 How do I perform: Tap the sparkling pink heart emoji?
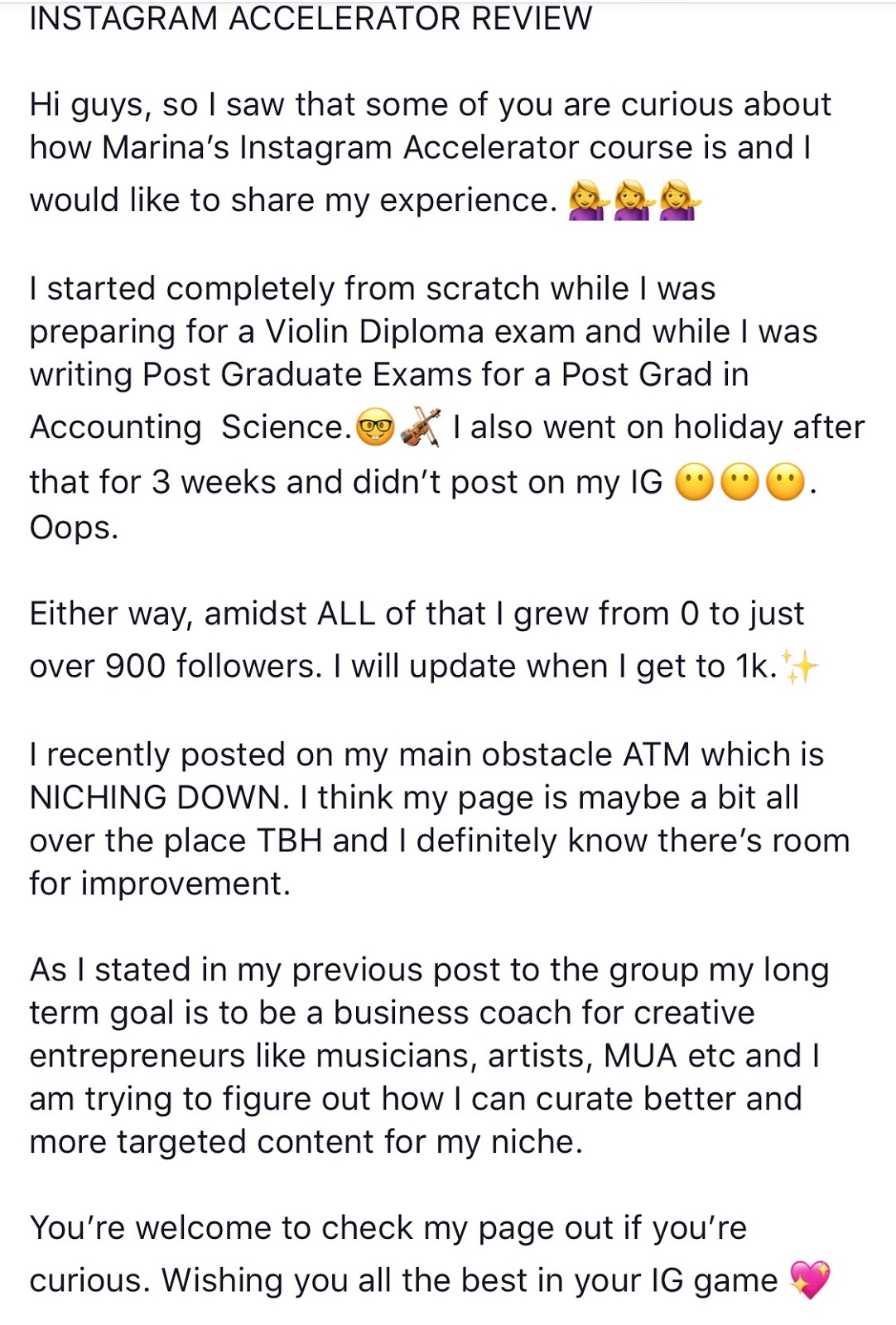click(x=810, y=1280)
